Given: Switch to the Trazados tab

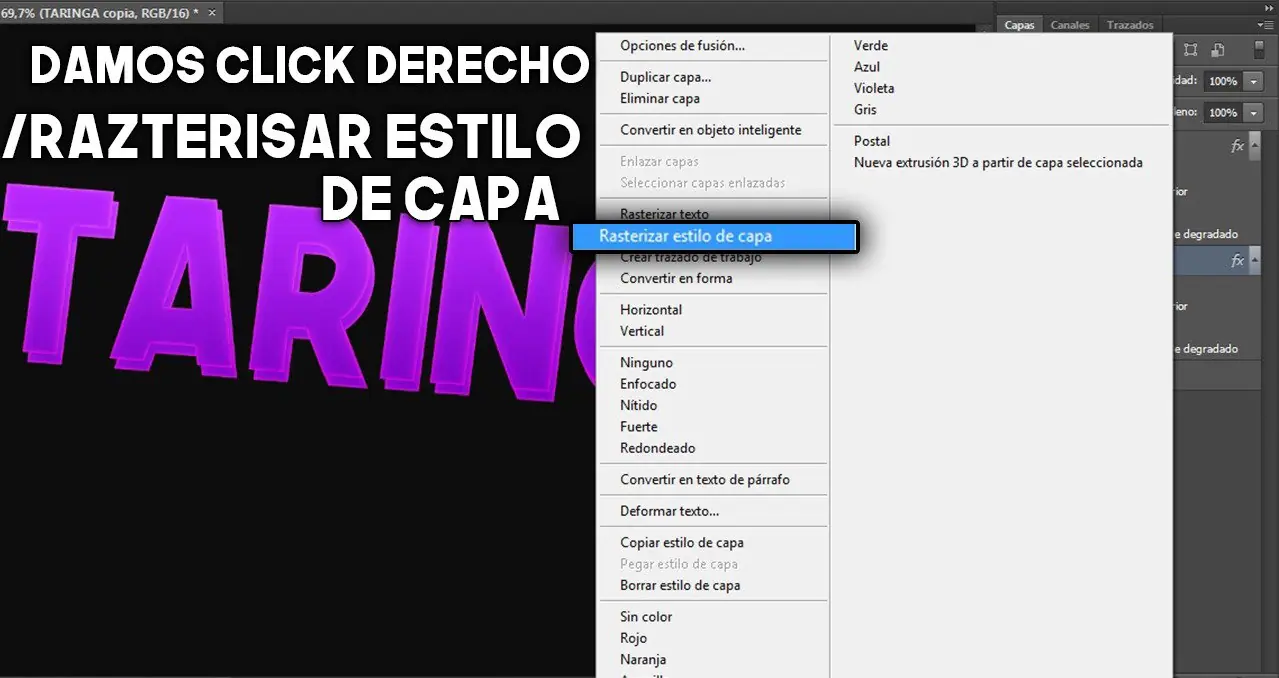Looking at the screenshot, I should [x=1130, y=25].
